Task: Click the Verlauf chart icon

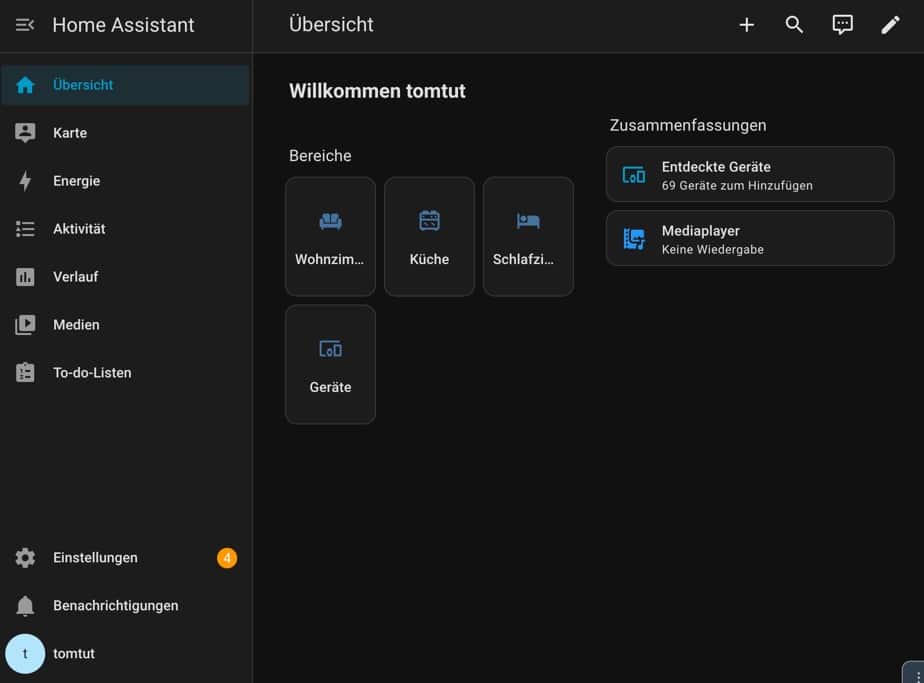Action: point(25,277)
